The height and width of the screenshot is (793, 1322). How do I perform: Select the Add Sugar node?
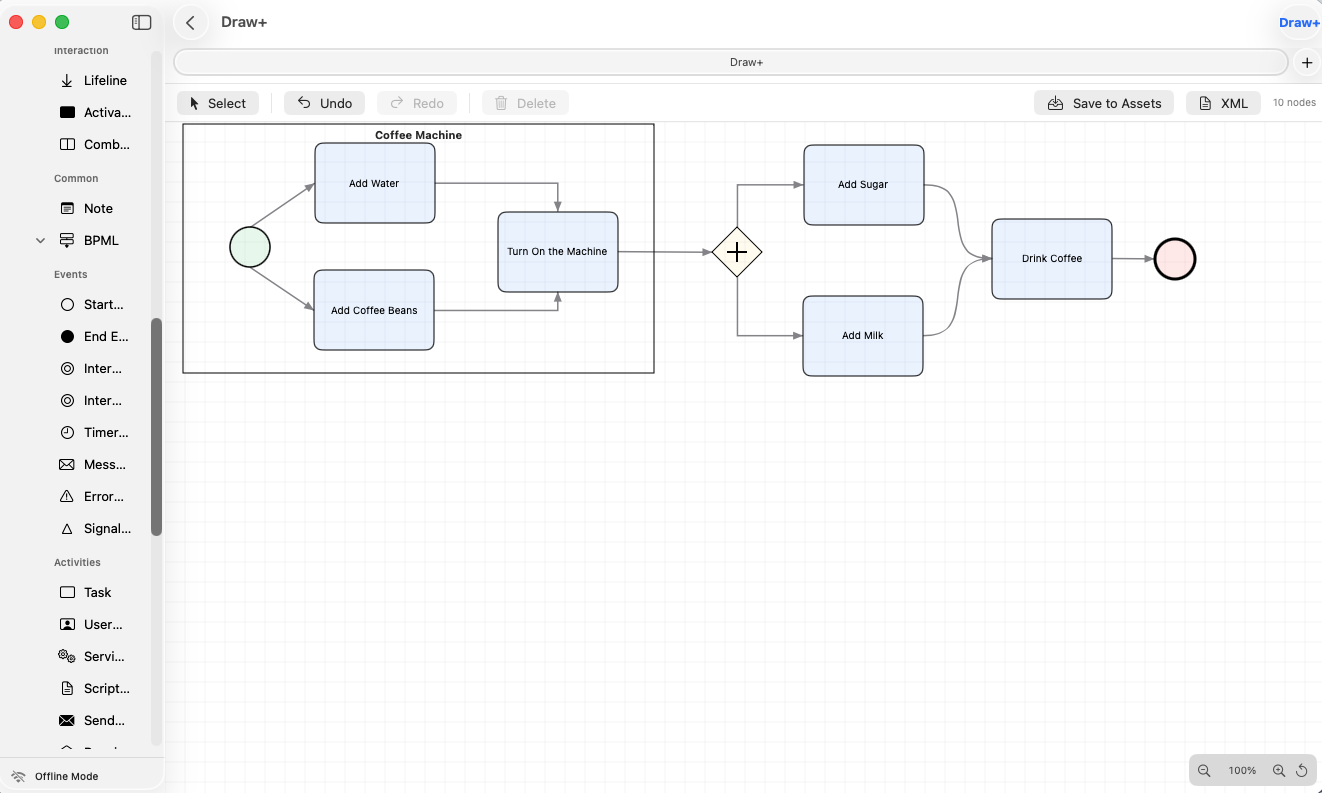[x=864, y=185]
